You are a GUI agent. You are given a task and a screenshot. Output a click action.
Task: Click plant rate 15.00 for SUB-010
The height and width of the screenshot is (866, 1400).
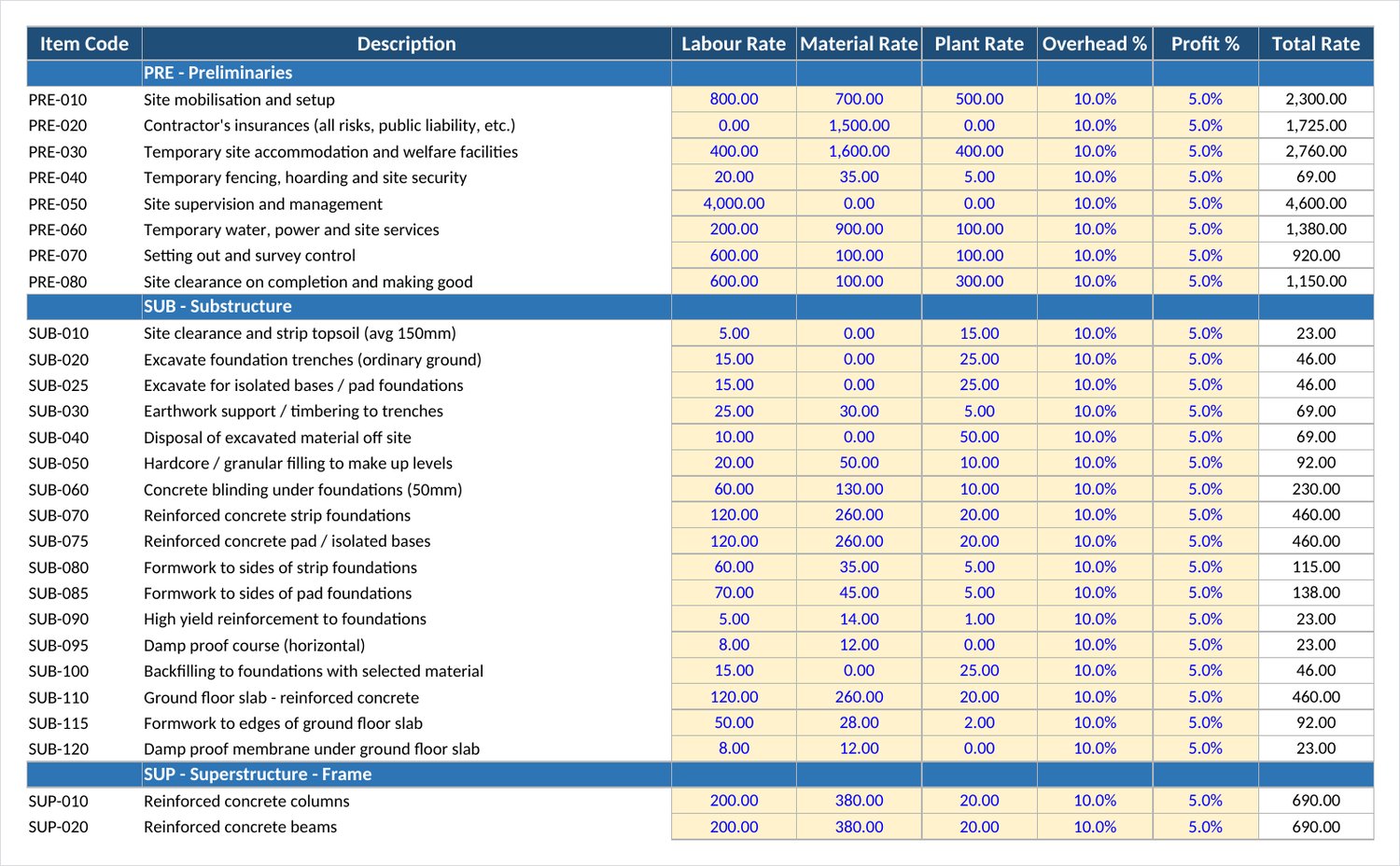point(979,333)
